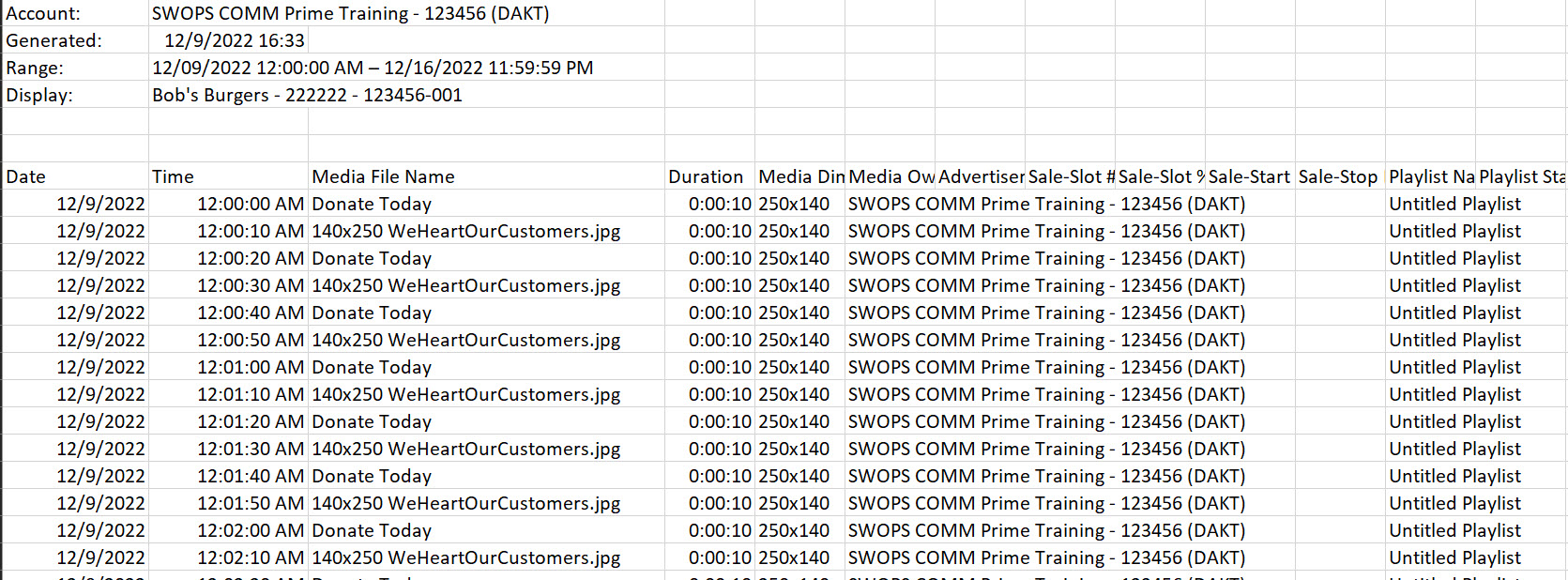Click Donate Today in the first data row
Image resolution: width=1568 pixels, height=580 pixels.
click(372, 205)
